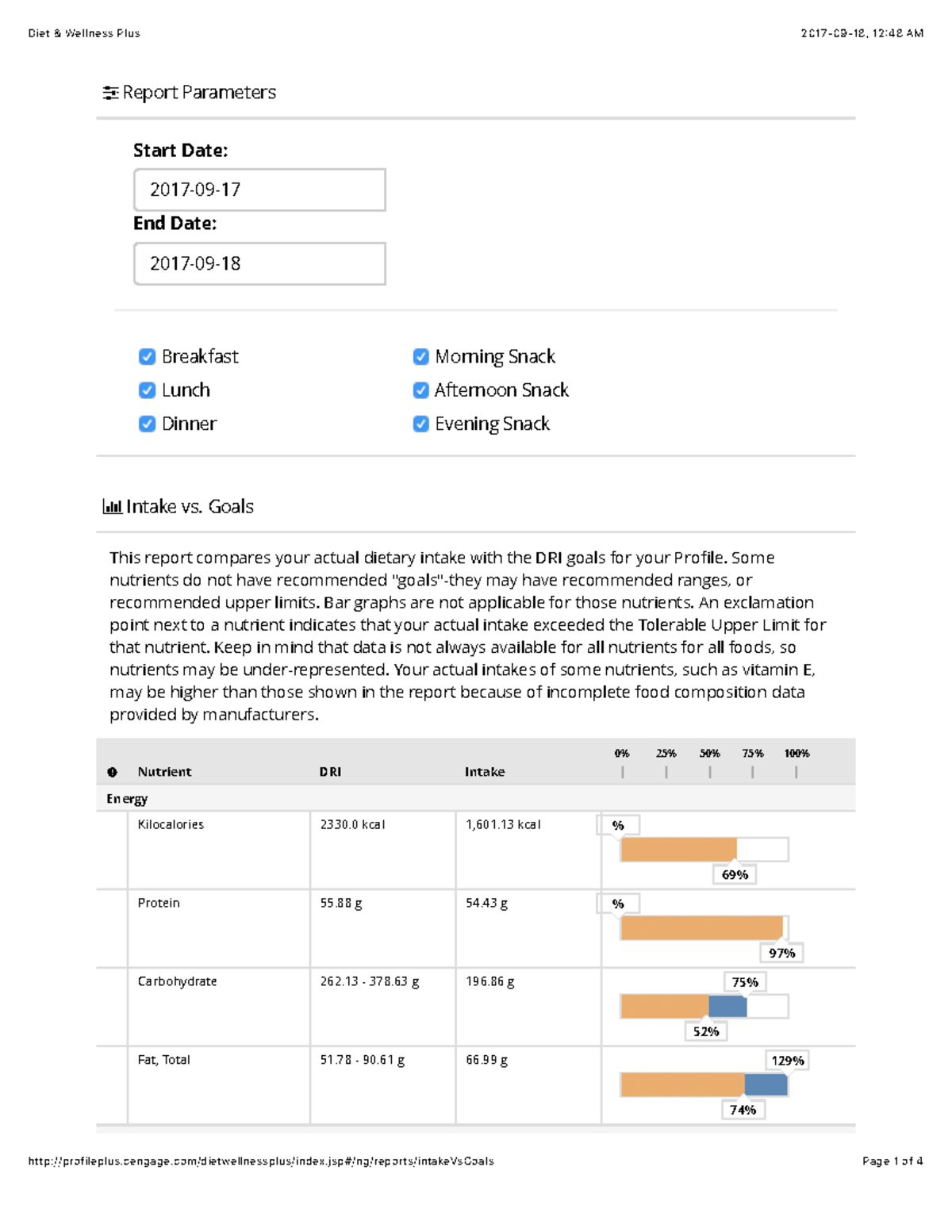
Task: Click the checkmark icon next to Breakfast
Action: point(147,356)
